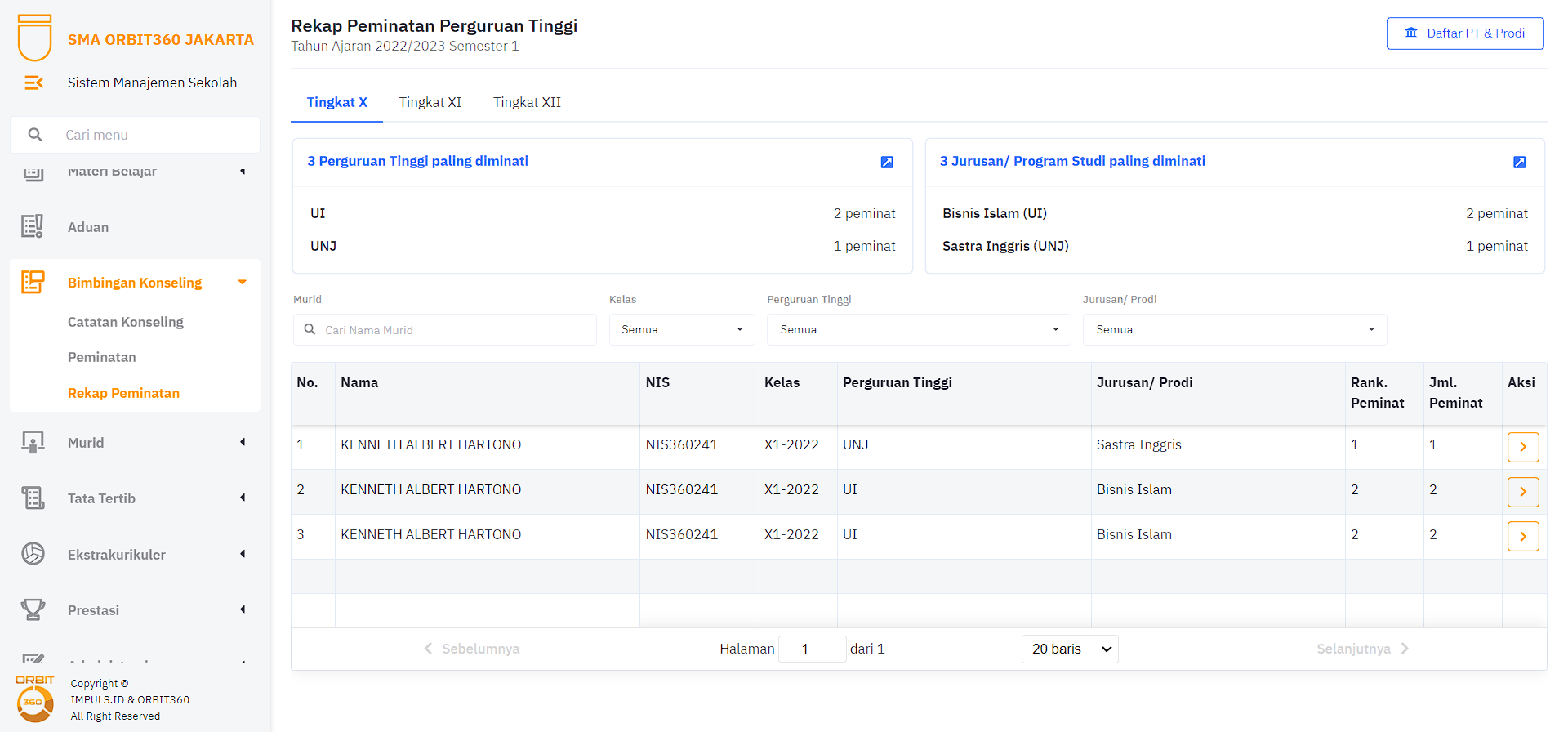Click the Prestasi trophy icon

click(33, 610)
